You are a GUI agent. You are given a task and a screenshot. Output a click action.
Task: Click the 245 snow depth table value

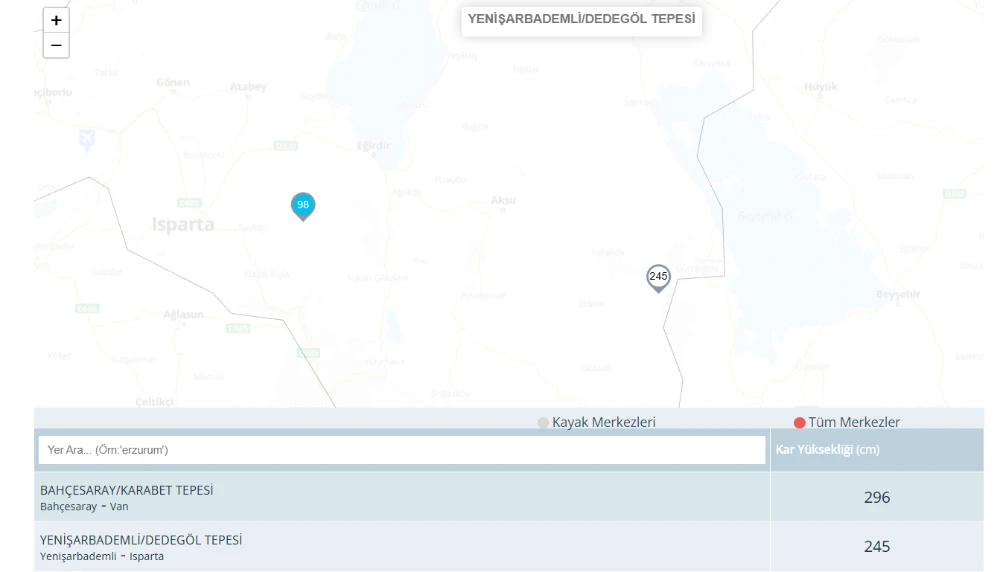point(876,546)
